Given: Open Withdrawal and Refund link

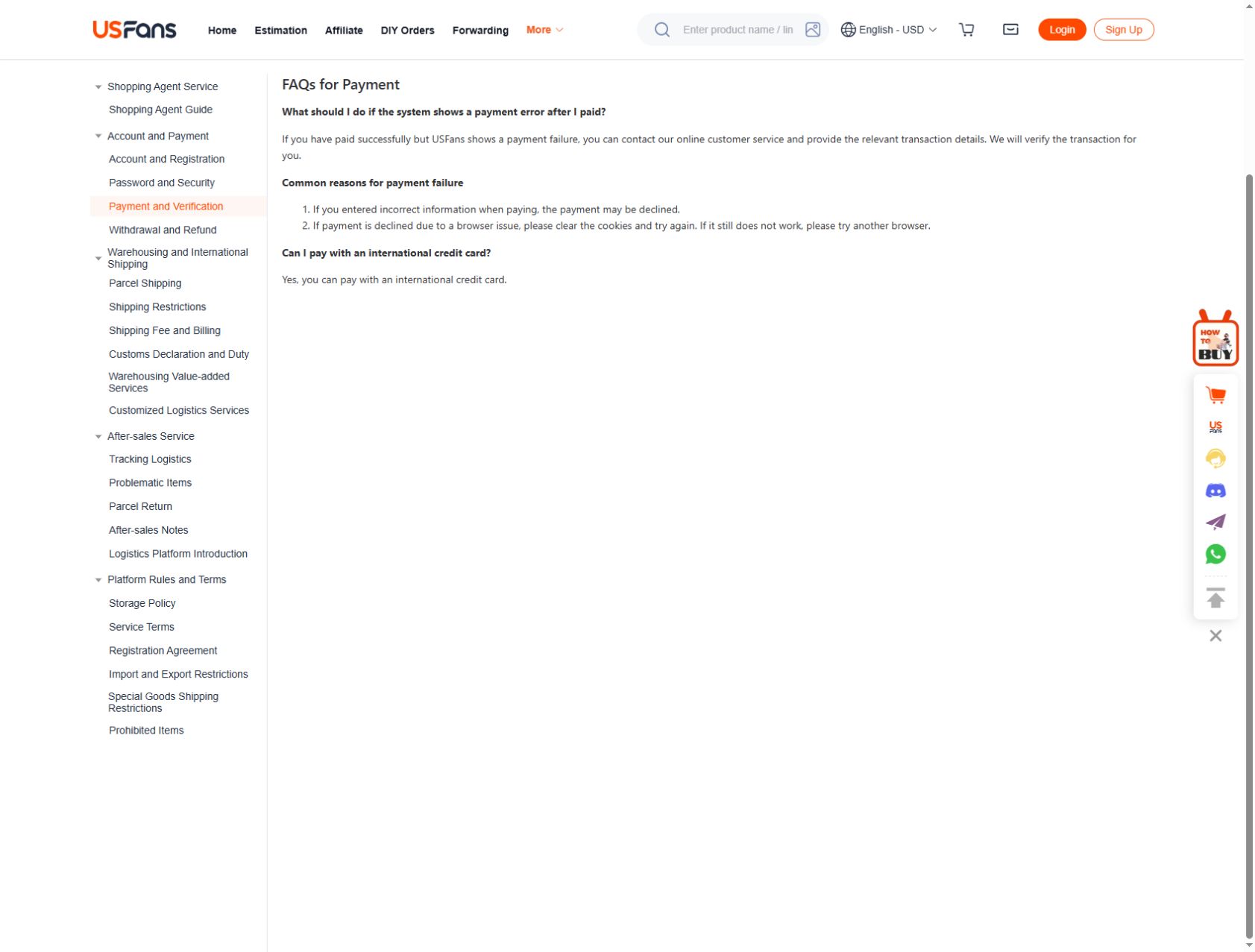Looking at the screenshot, I should (x=163, y=230).
